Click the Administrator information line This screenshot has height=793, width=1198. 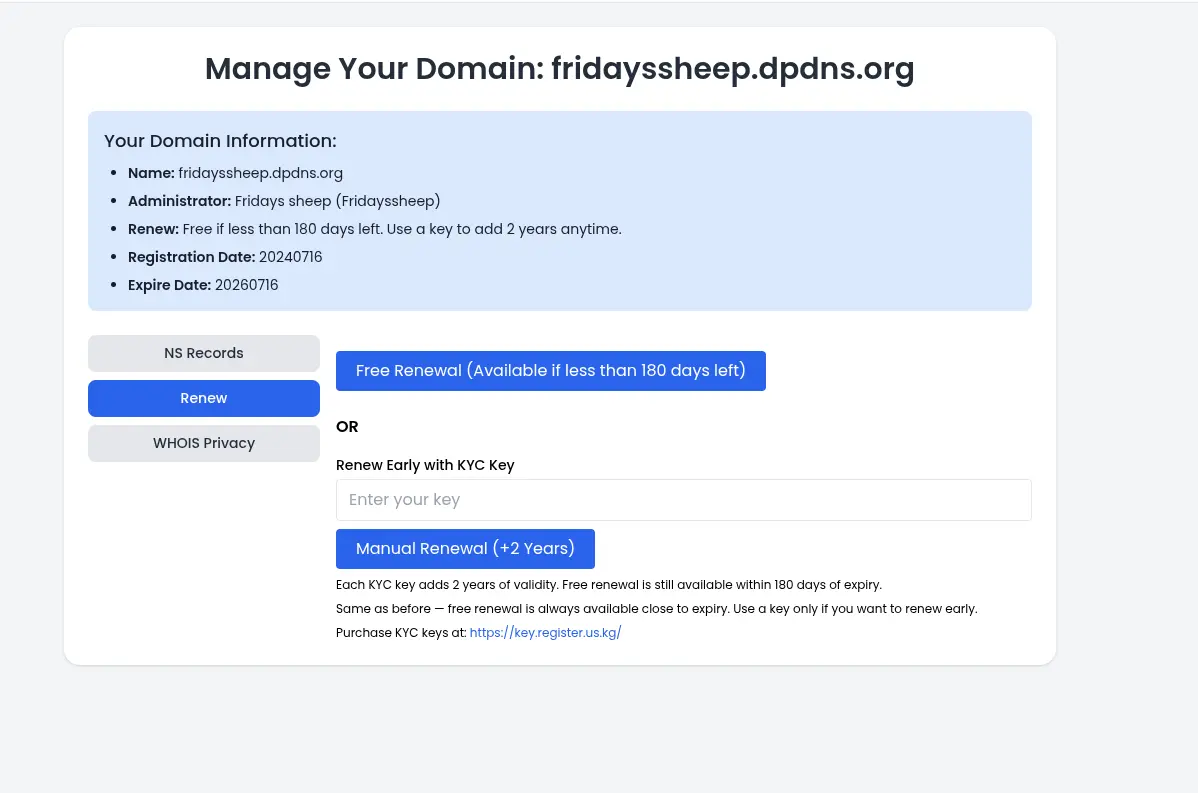(x=283, y=201)
